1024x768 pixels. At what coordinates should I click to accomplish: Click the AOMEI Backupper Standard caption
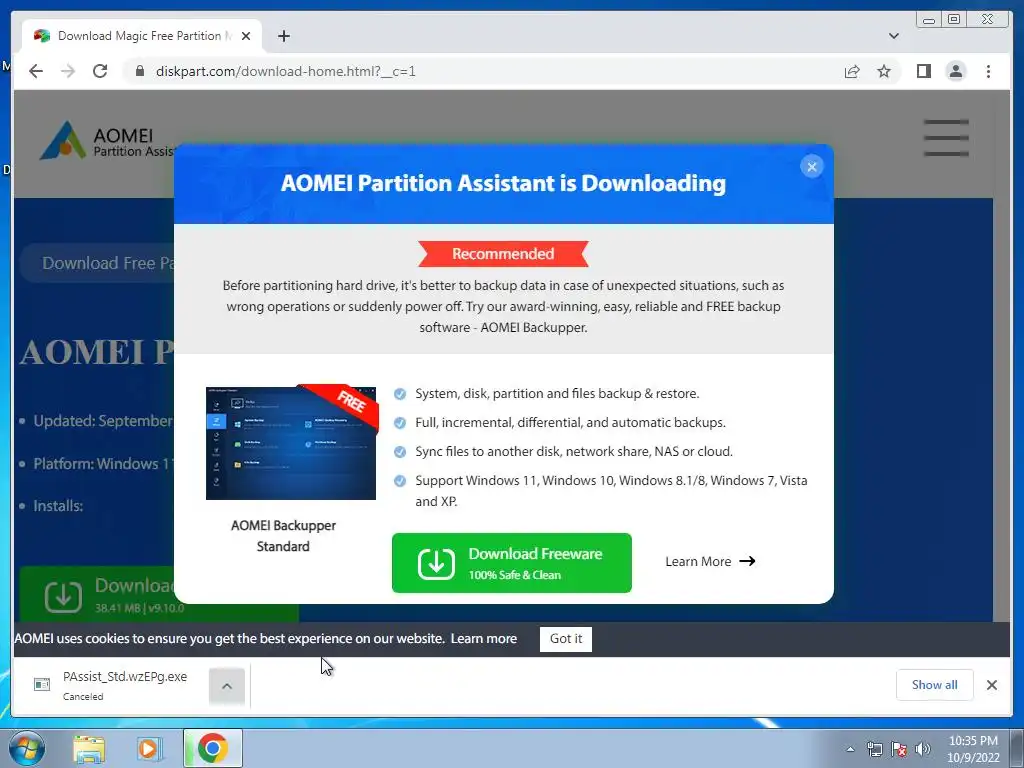tap(283, 536)
